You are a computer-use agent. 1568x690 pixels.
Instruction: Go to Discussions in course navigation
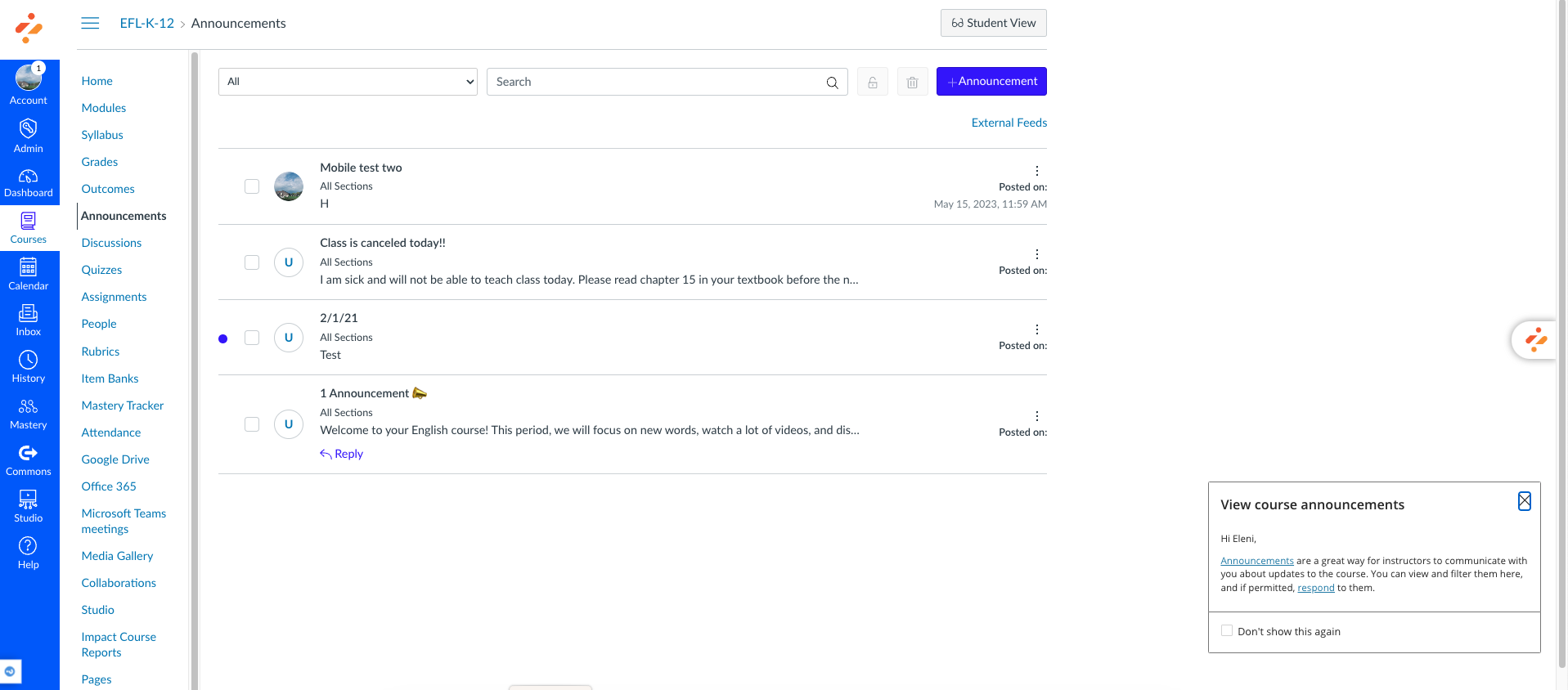tap(111, 243)
